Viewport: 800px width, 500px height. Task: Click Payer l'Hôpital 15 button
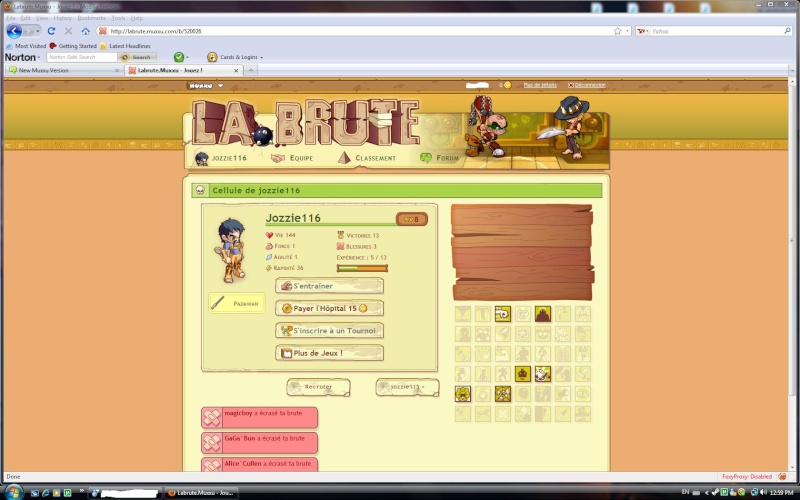click(x=330, y=308)
